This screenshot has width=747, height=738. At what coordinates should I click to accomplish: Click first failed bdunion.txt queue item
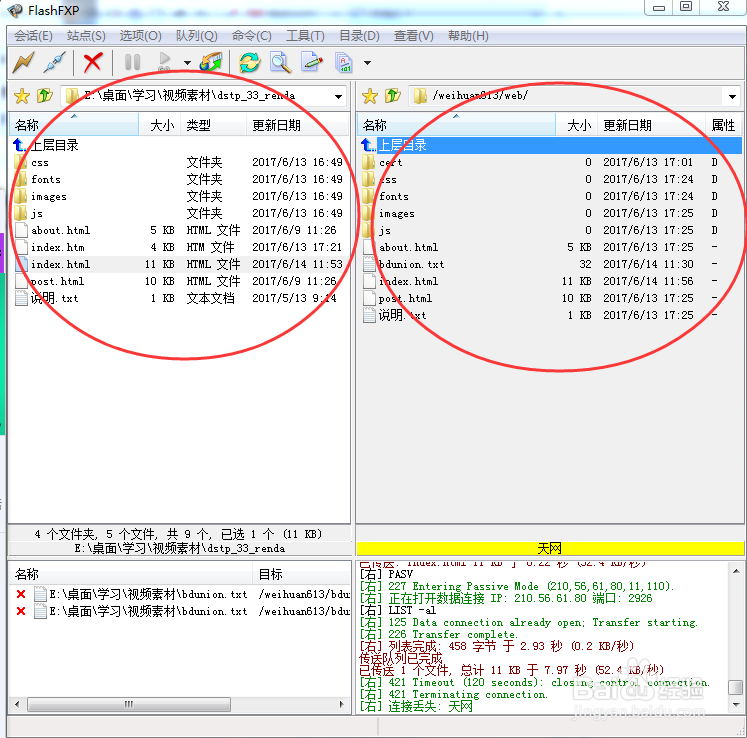[x=181, y=595]
